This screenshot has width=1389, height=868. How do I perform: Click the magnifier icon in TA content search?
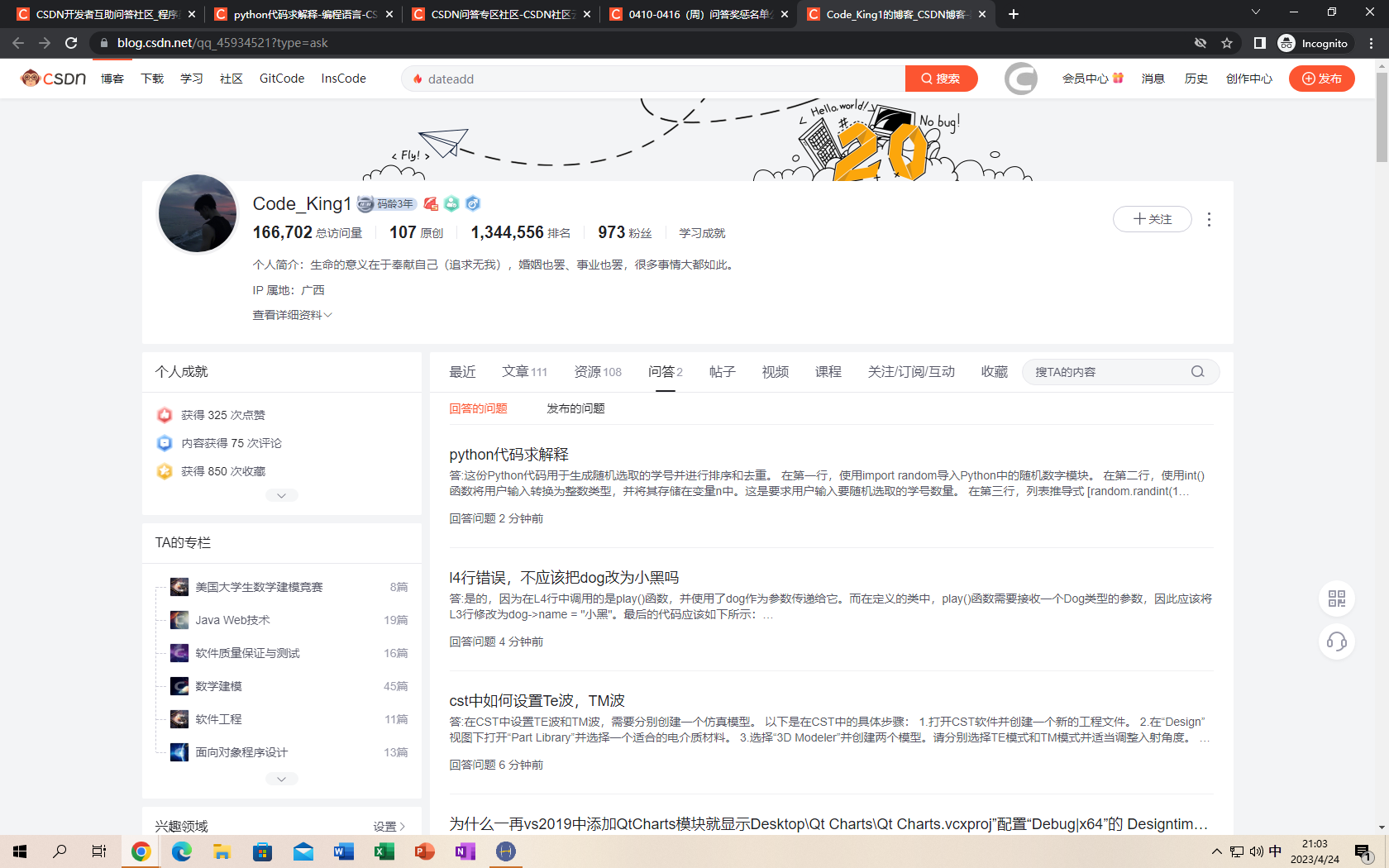click(1197, 372)
